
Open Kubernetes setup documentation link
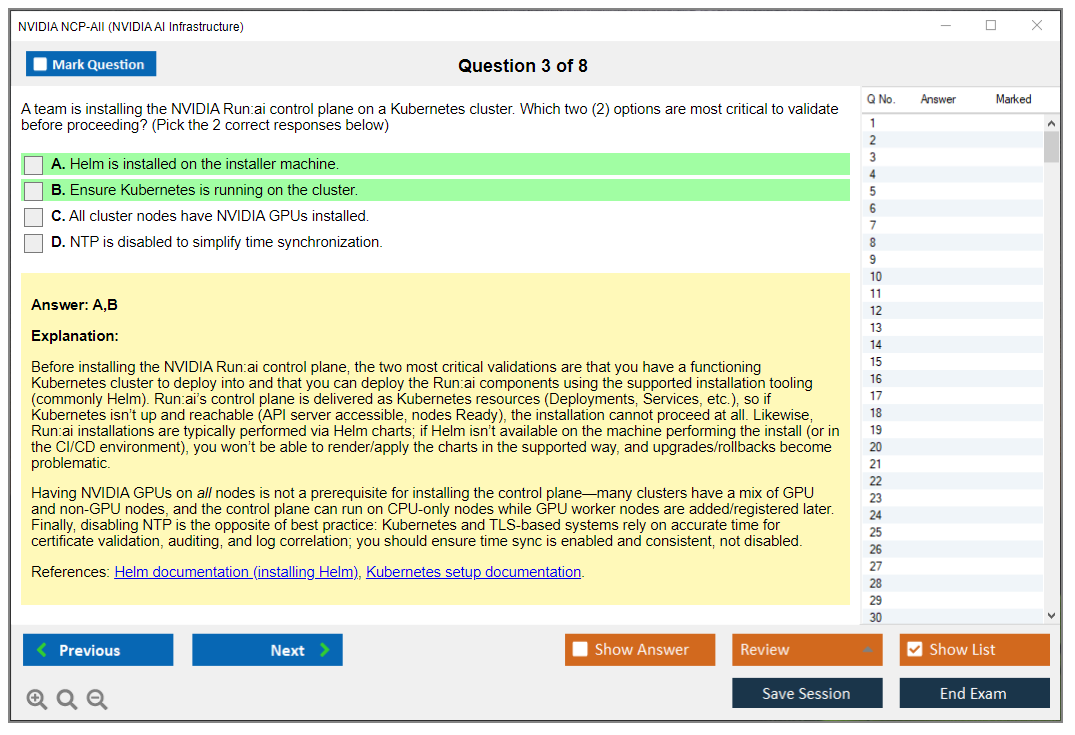click(x=473, y=572)
